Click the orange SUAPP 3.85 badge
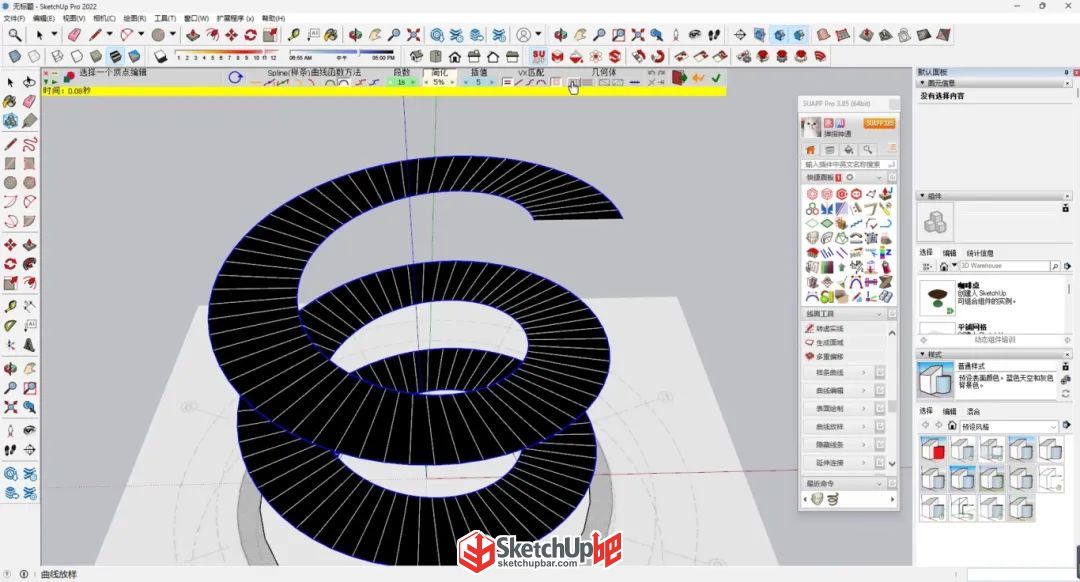Viewport: 1080px width, 582px height. click(x=879, y=123)
